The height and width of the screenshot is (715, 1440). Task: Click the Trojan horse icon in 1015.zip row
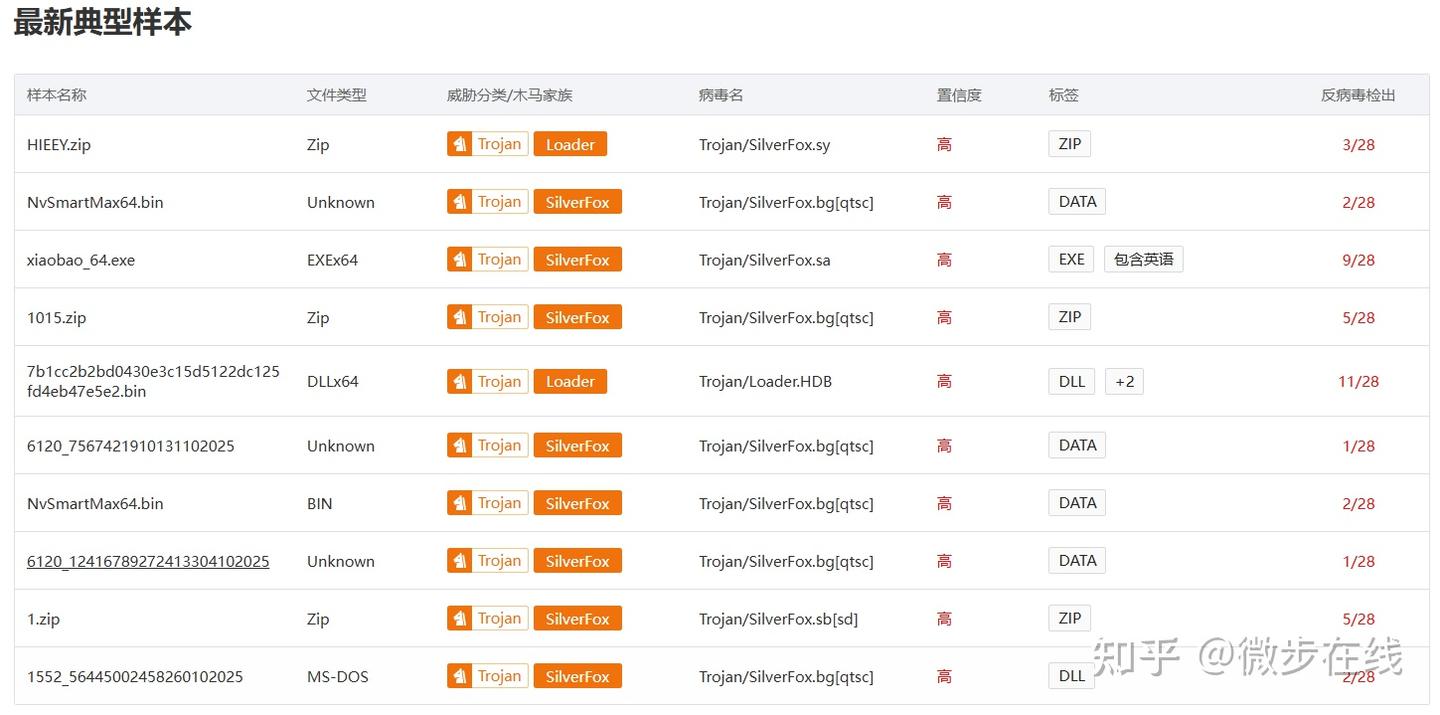(459, 317)
